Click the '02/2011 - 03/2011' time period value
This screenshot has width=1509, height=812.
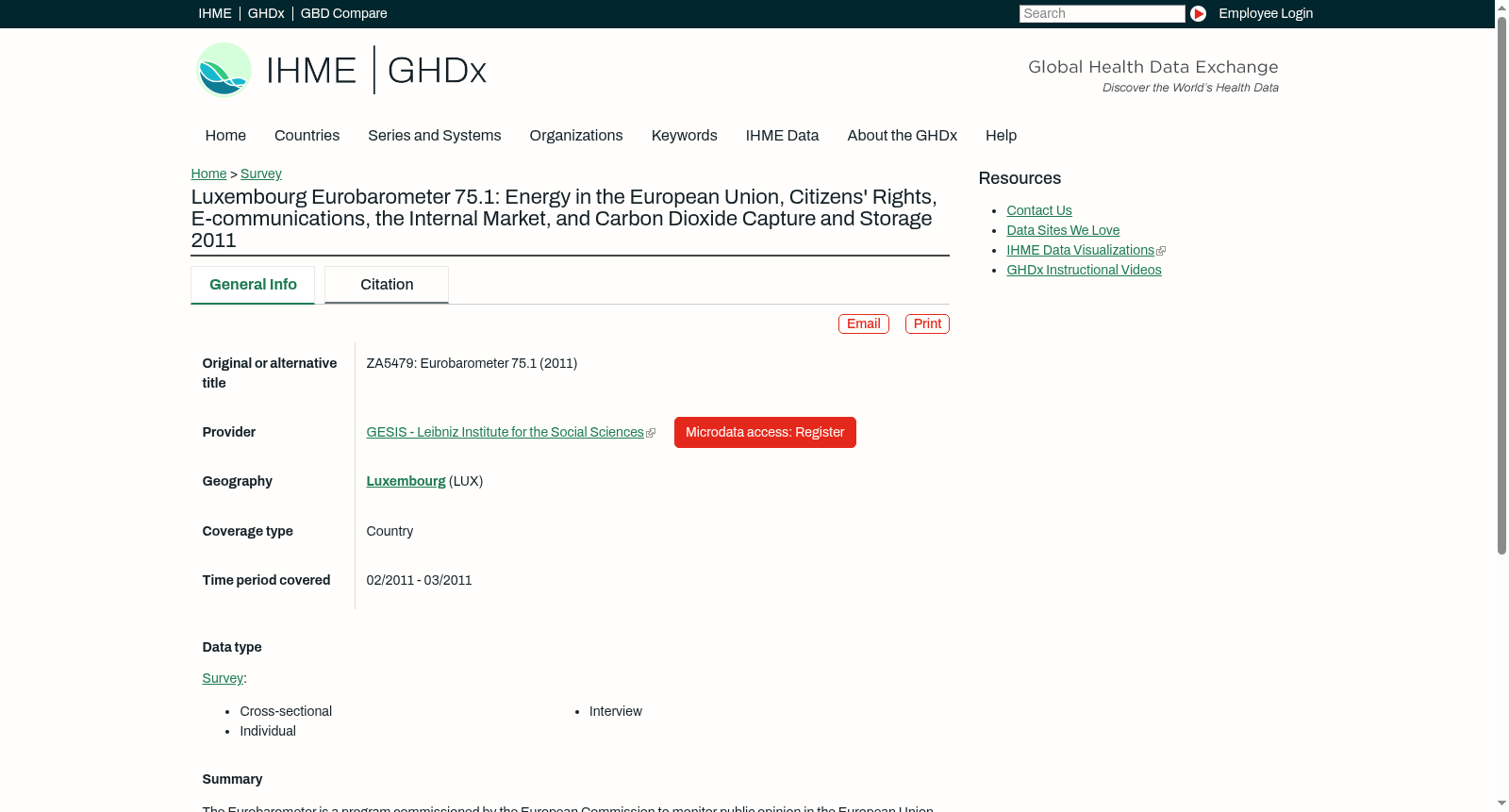(419, 580)
